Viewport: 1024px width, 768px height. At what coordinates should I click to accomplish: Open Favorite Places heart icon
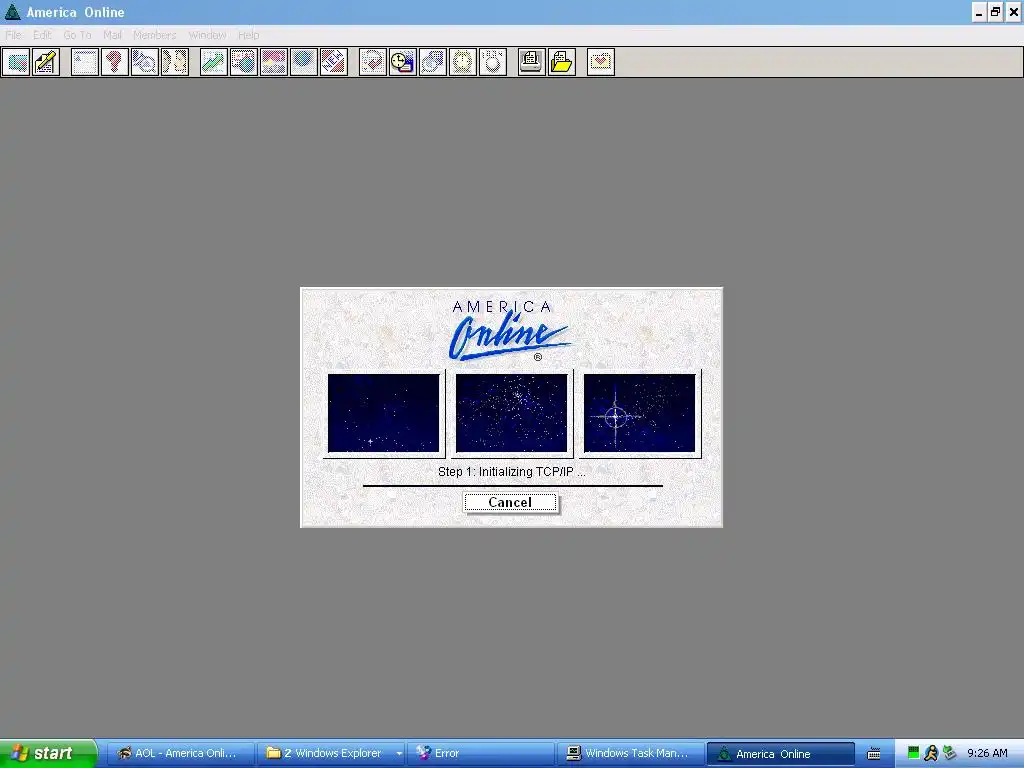(601, 62)
